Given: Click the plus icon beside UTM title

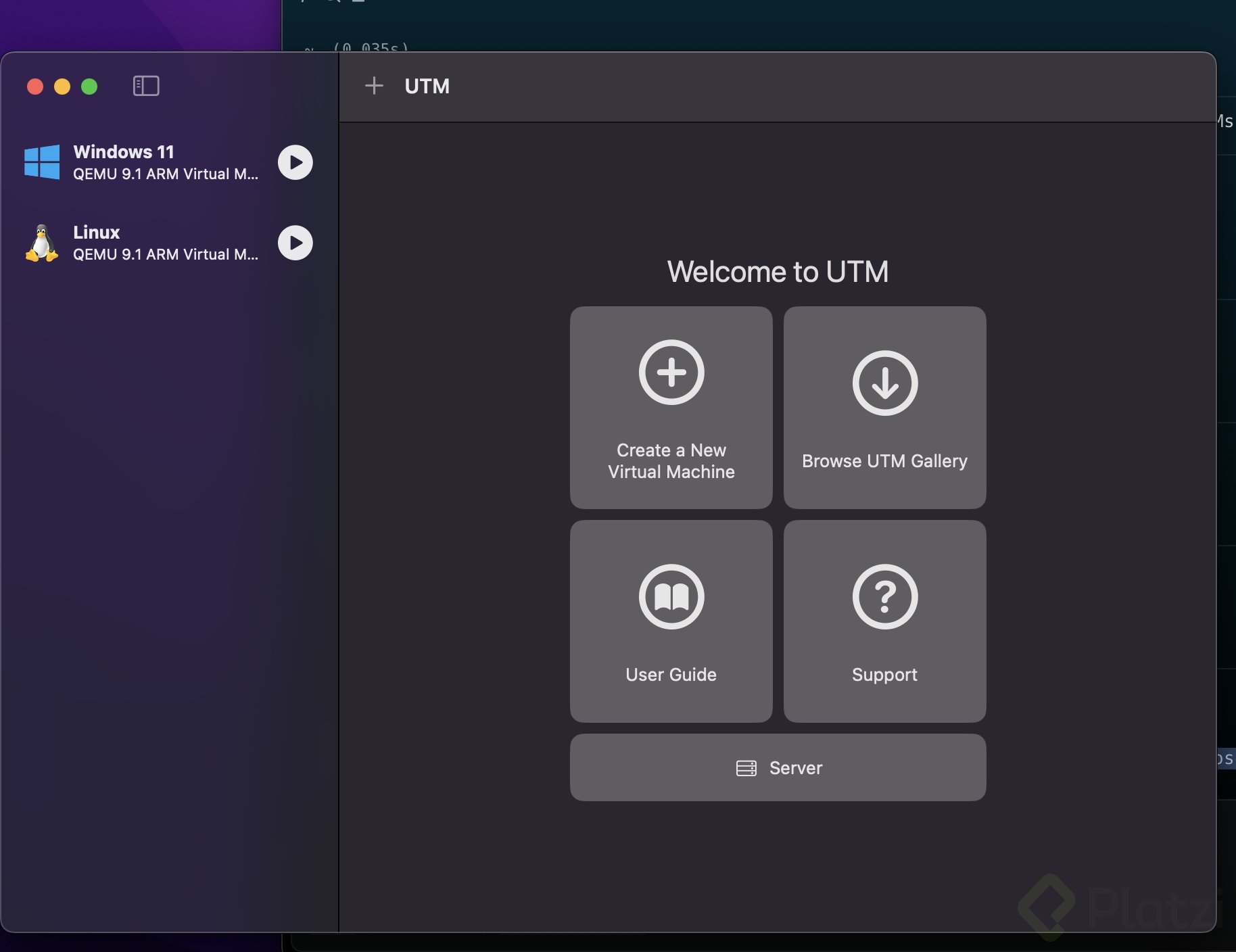Looking at the screenshot, I should pos(374,86).
